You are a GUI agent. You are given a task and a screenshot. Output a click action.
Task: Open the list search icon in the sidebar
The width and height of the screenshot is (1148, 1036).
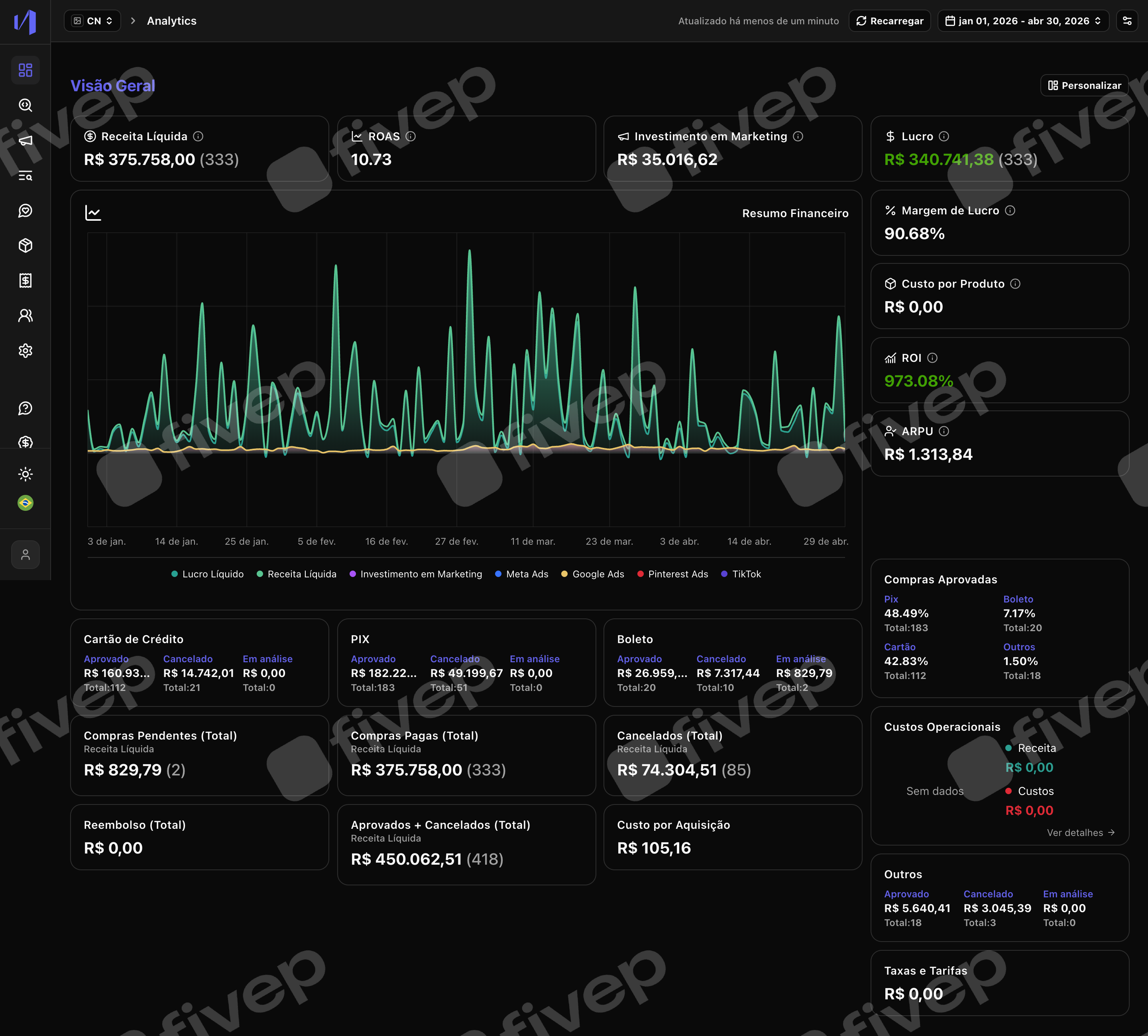(25, 176)
